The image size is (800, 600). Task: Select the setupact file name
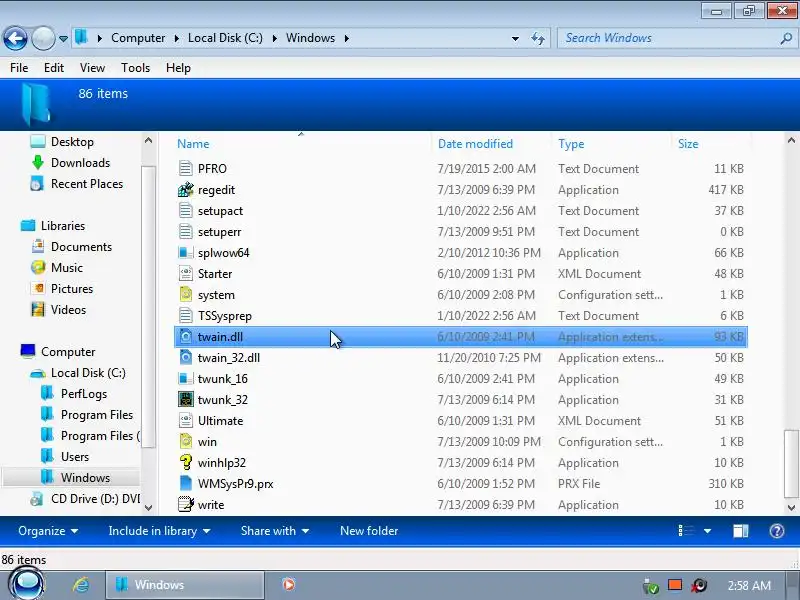[x=220, y=211]
